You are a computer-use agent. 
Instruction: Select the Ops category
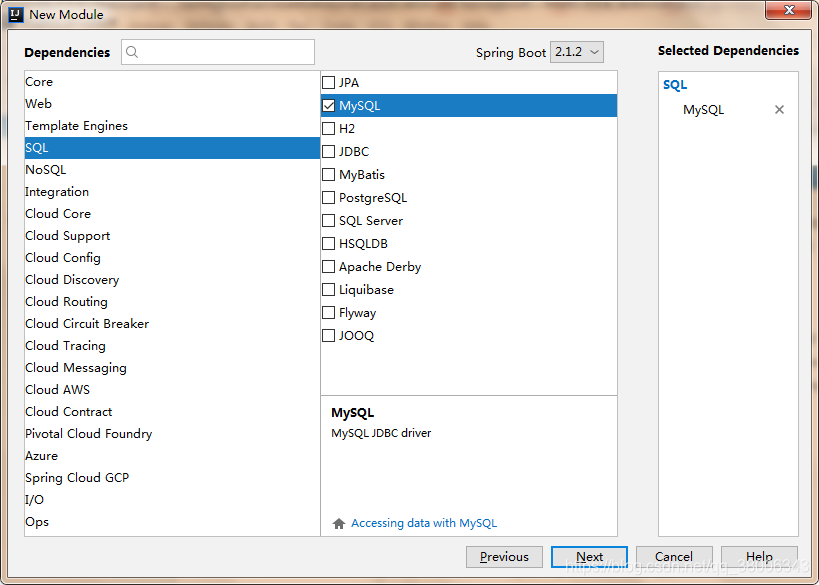172,521
